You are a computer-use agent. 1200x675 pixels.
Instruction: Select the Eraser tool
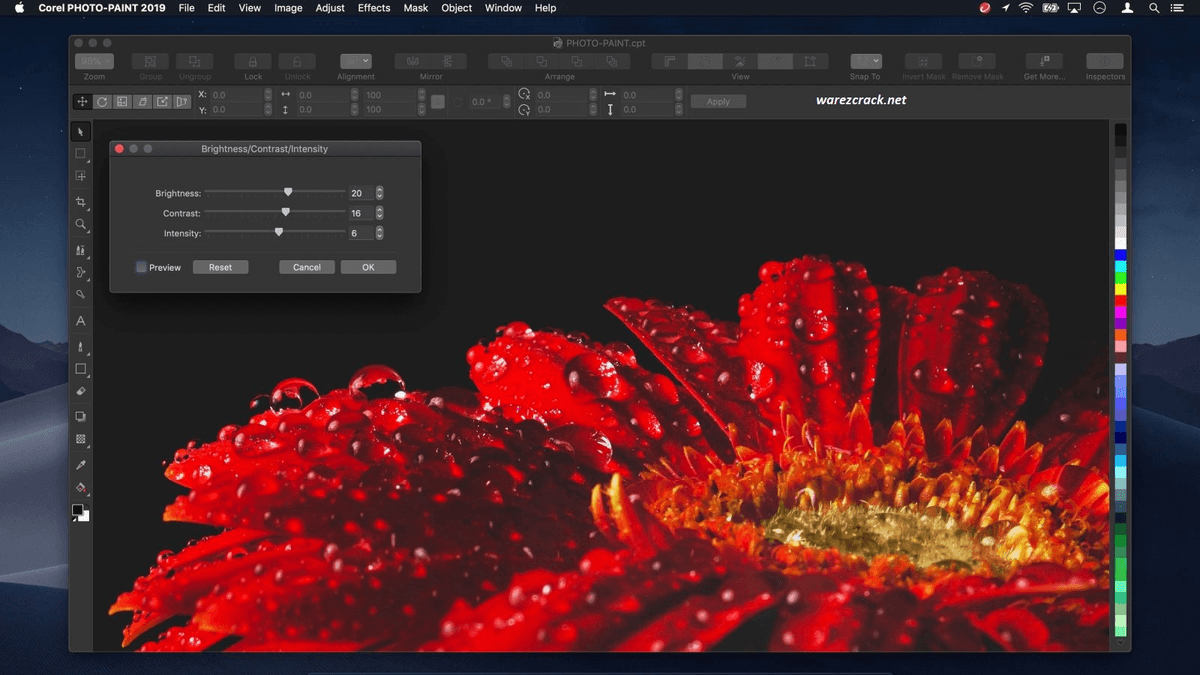click(81, 393)
